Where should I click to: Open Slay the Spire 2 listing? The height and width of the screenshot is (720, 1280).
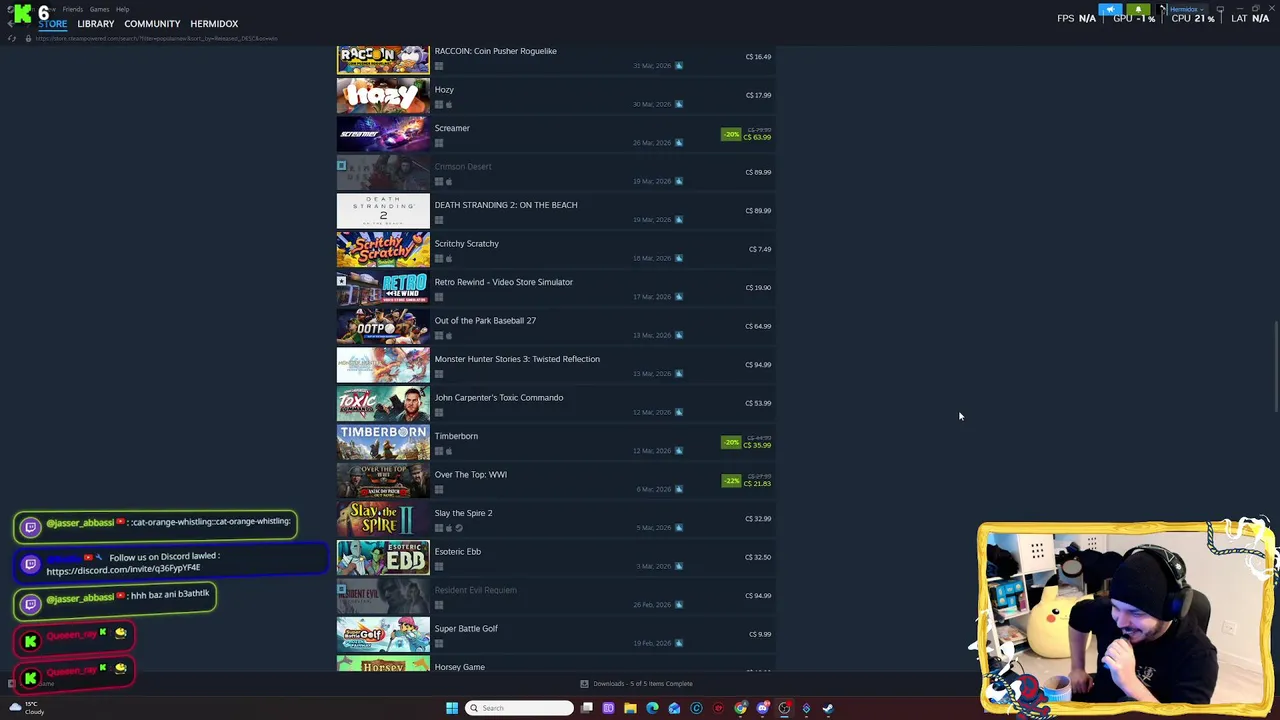click(x=555, y=519)
